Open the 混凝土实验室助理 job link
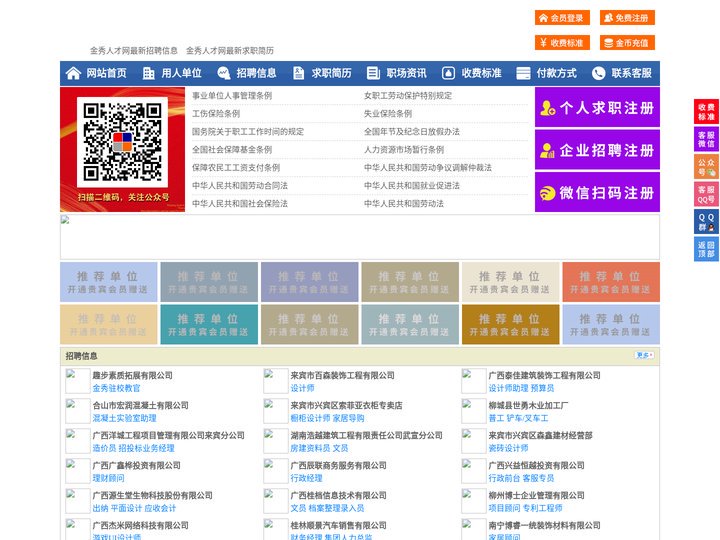This screenshot has height=540, width=720. pos(124,418)
